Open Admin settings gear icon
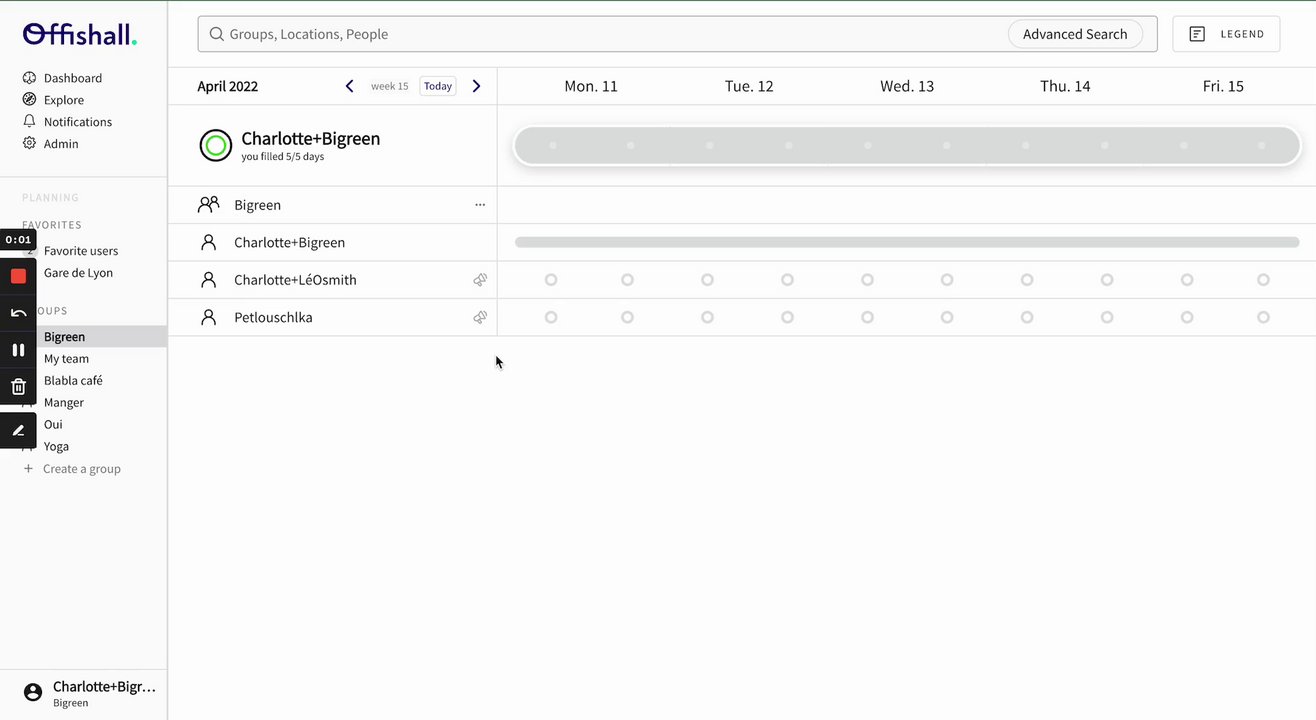This screenshot has height=720, width=1316. [30, 144]
